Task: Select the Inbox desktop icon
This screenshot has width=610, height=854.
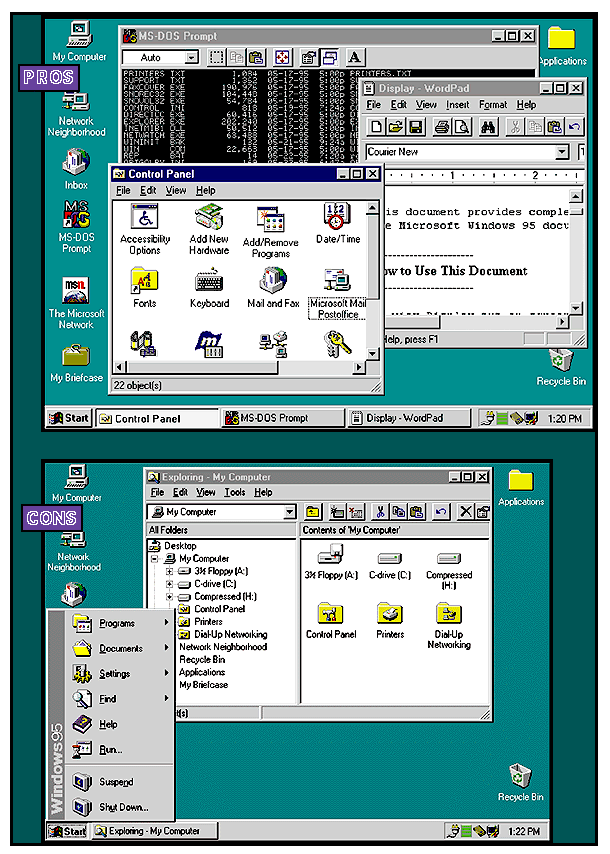Action: [x=76, y=169]
